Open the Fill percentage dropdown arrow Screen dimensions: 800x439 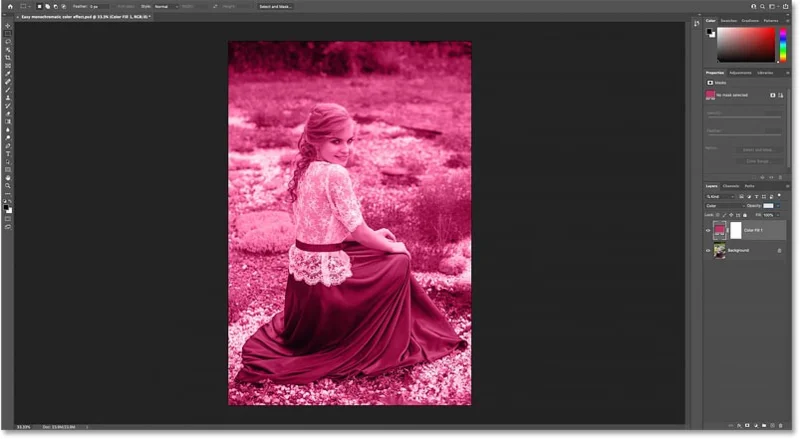click(778, 215)
